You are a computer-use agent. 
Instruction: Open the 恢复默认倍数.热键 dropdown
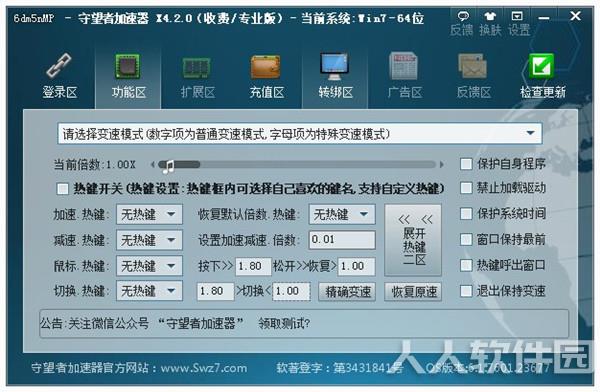tap(342, 214)
